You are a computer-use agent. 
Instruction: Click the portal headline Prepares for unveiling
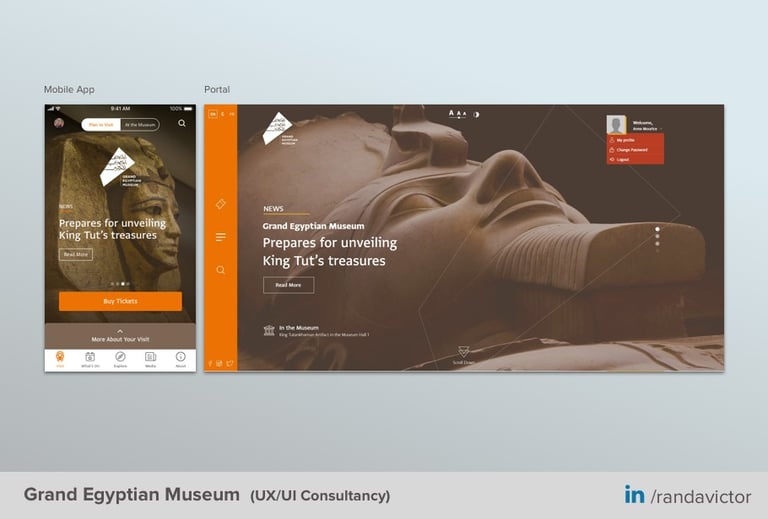pos(330,243)
